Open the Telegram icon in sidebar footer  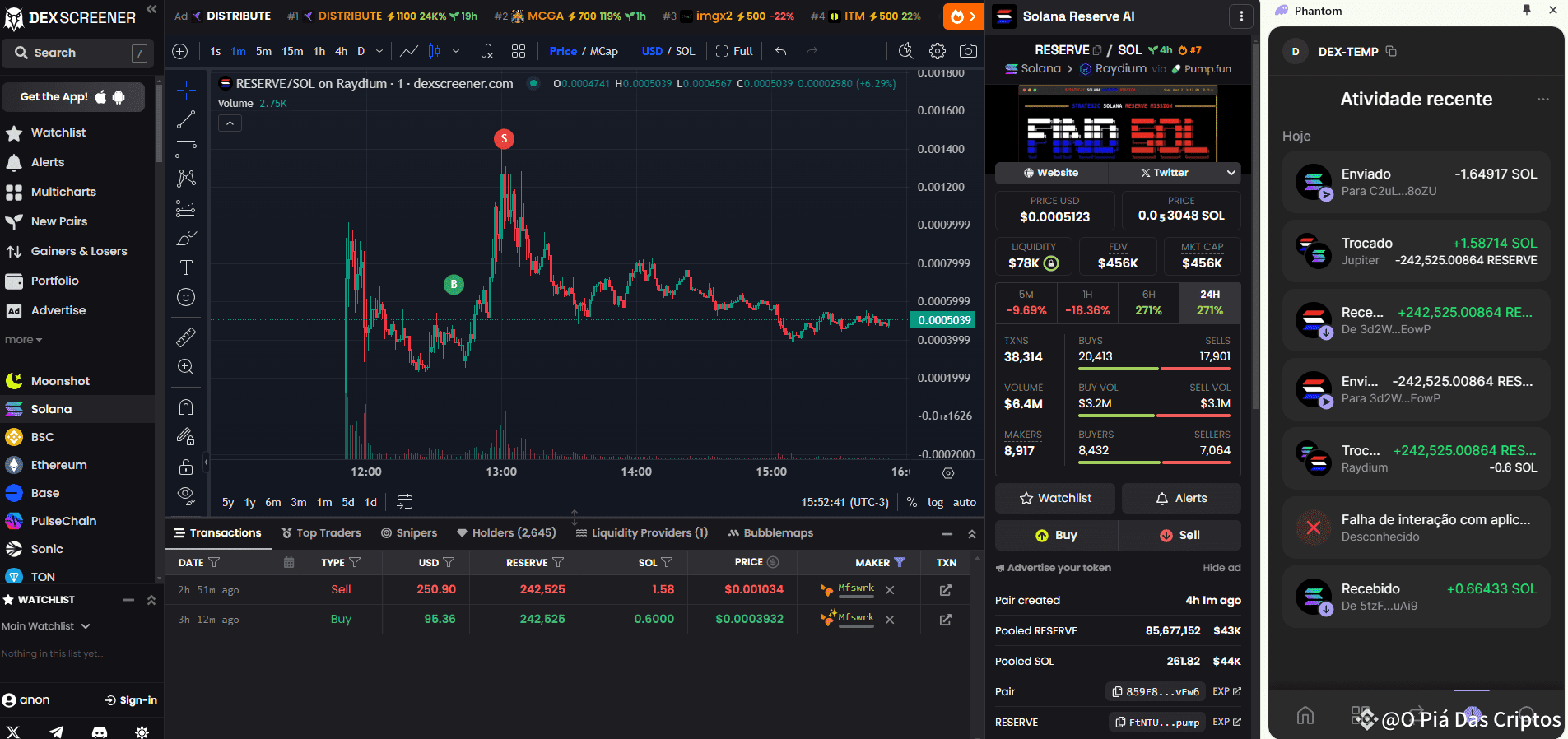point(56,732)
